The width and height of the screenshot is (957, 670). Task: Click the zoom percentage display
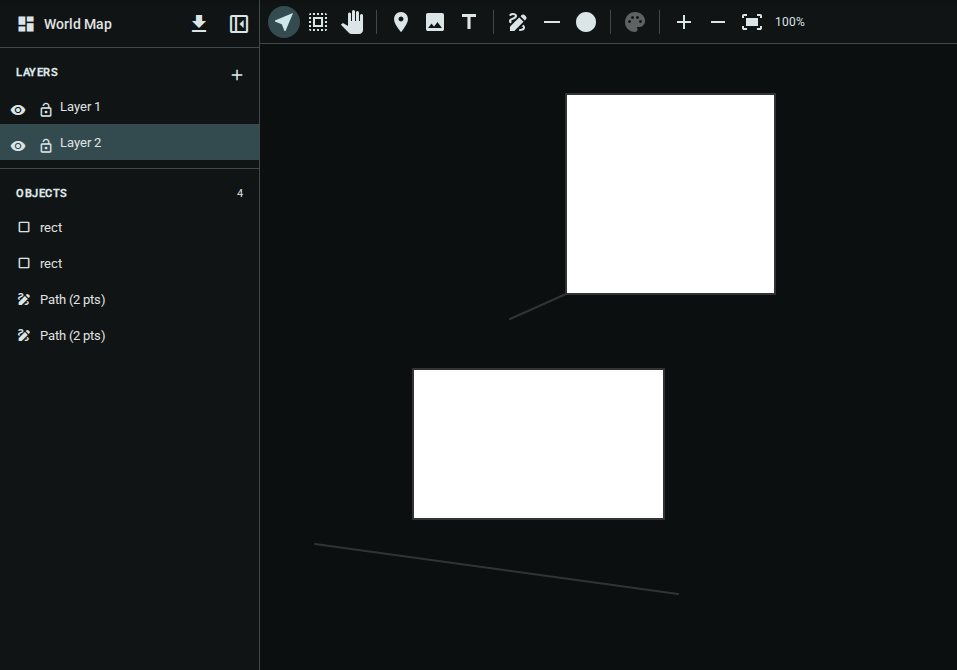[x=790, y=21]
